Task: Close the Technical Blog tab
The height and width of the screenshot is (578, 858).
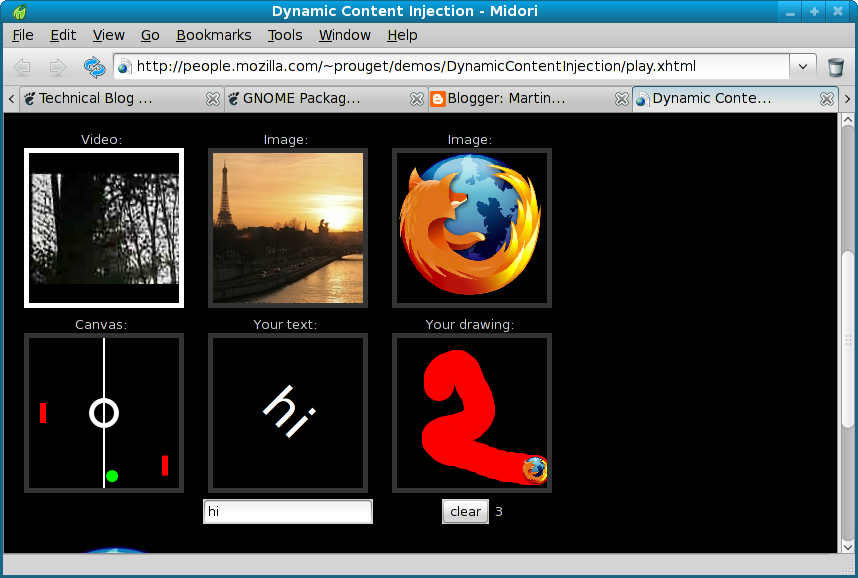Action: pyautogui.click(x=213, y=99)
